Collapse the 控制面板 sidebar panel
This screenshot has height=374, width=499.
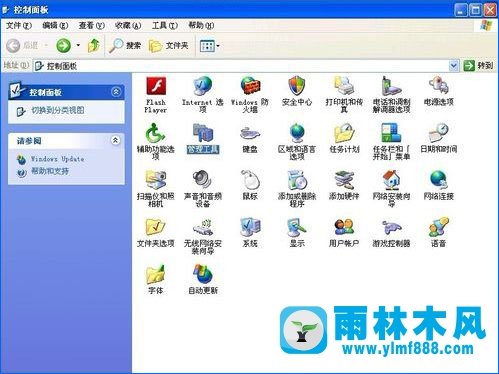click(x=116, y=92)
